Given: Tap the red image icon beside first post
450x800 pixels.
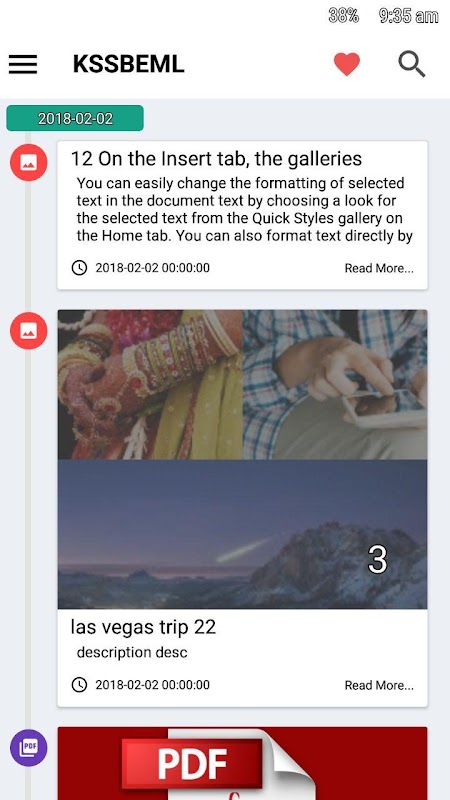Looking at the screenshot, I should (29, 162).
